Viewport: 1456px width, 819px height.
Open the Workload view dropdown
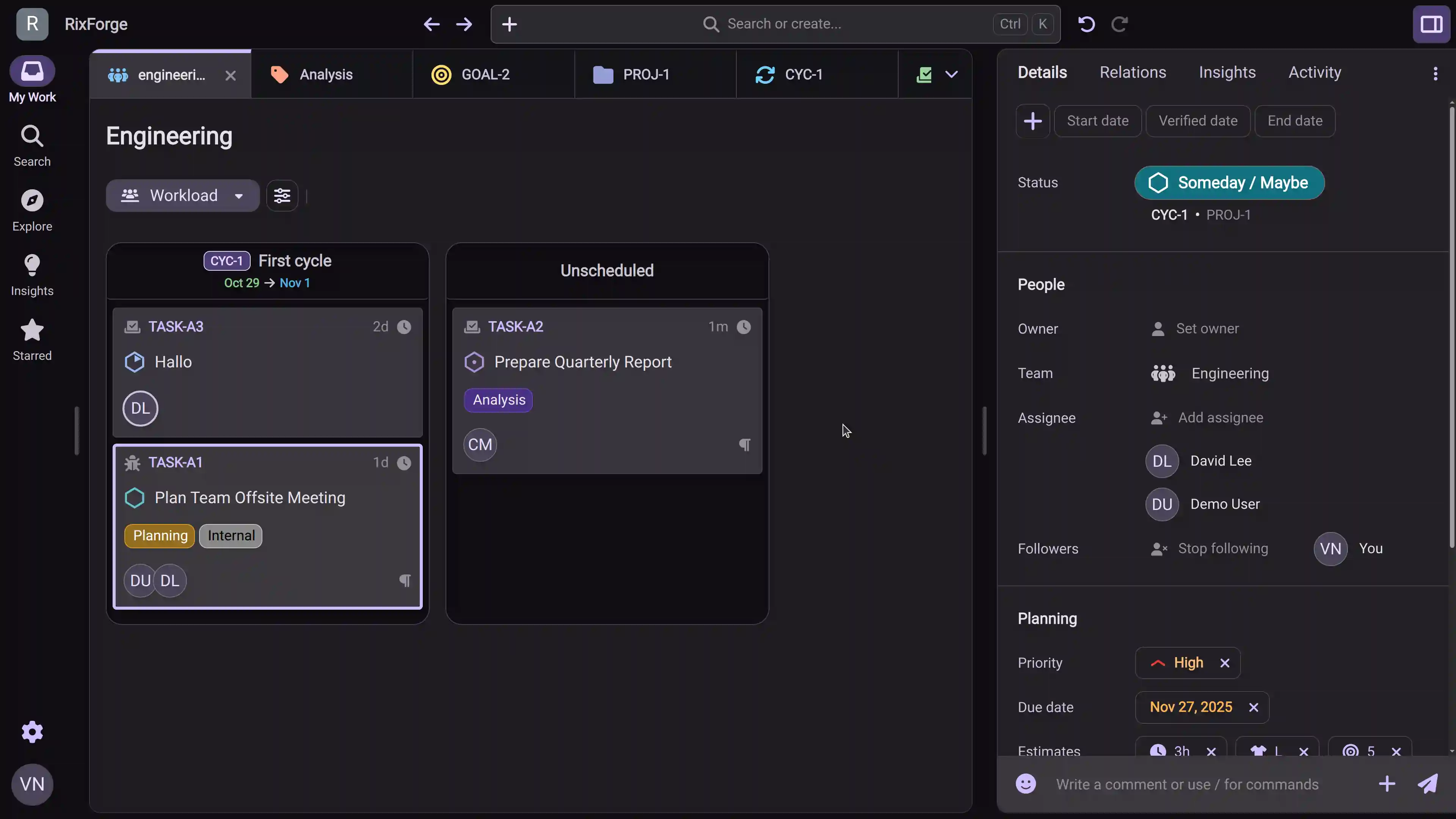(x=182, y=196)
